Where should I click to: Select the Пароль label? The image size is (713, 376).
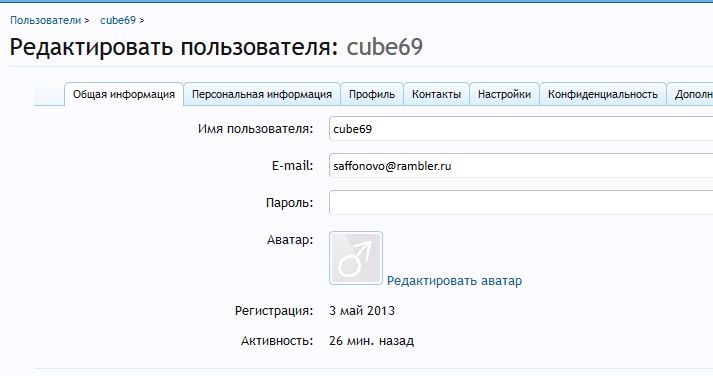(290, 202)
